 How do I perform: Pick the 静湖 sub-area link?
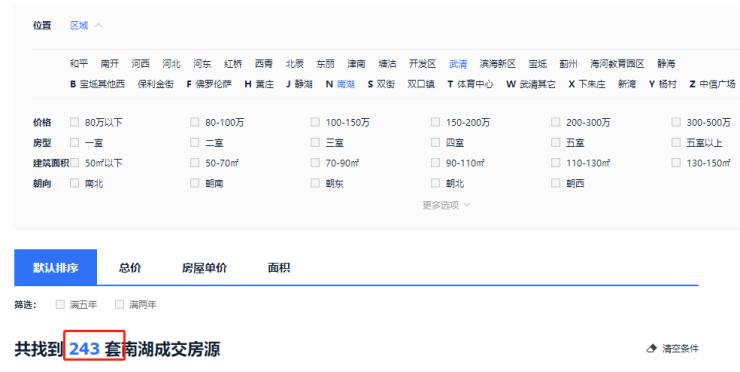[303, 84]
